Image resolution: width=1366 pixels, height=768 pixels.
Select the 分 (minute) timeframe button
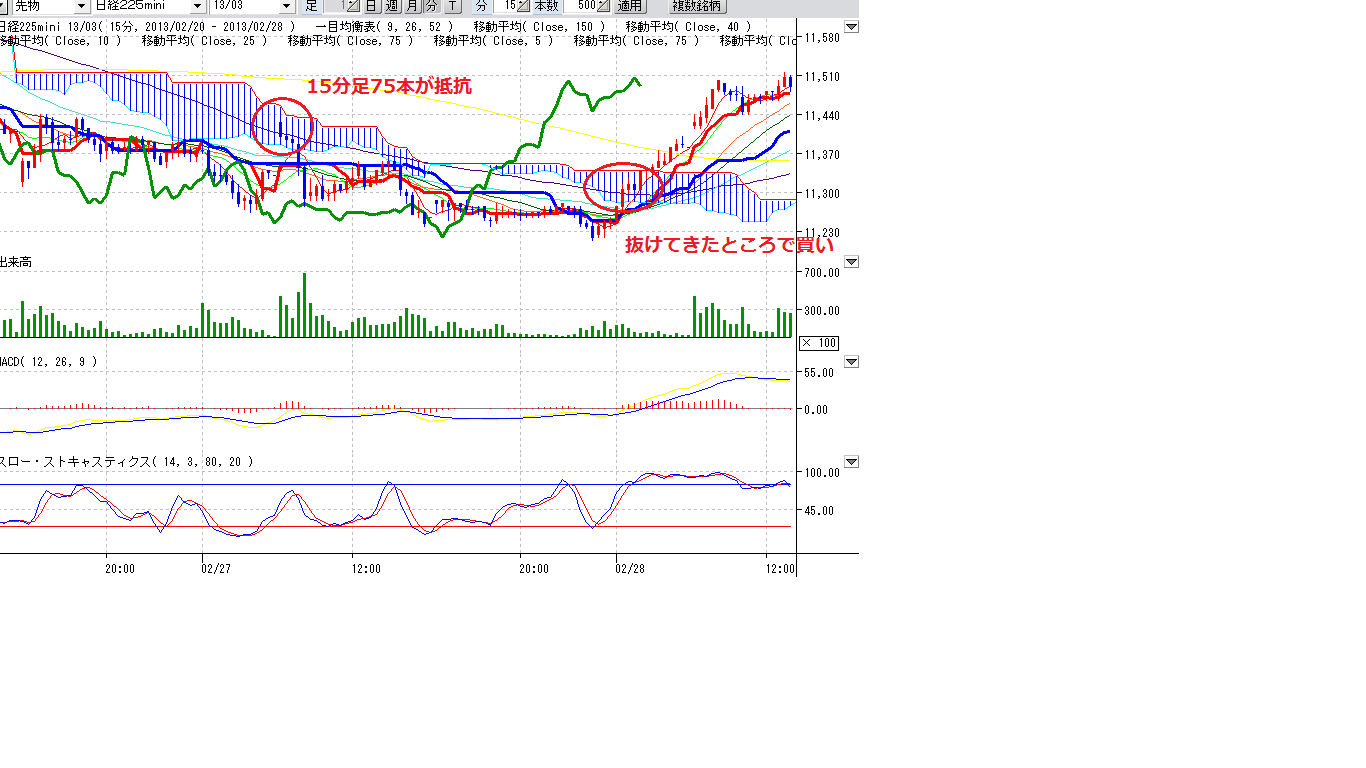pyautogui.click(x=431, y=6)
